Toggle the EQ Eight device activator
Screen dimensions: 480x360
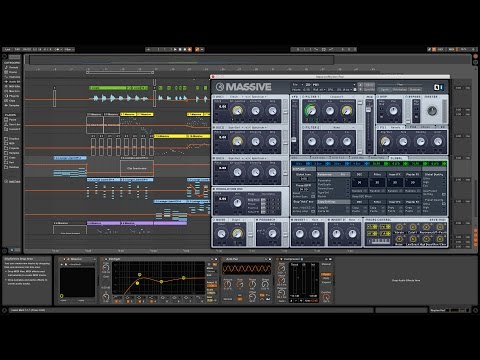(x=103, y=259)
